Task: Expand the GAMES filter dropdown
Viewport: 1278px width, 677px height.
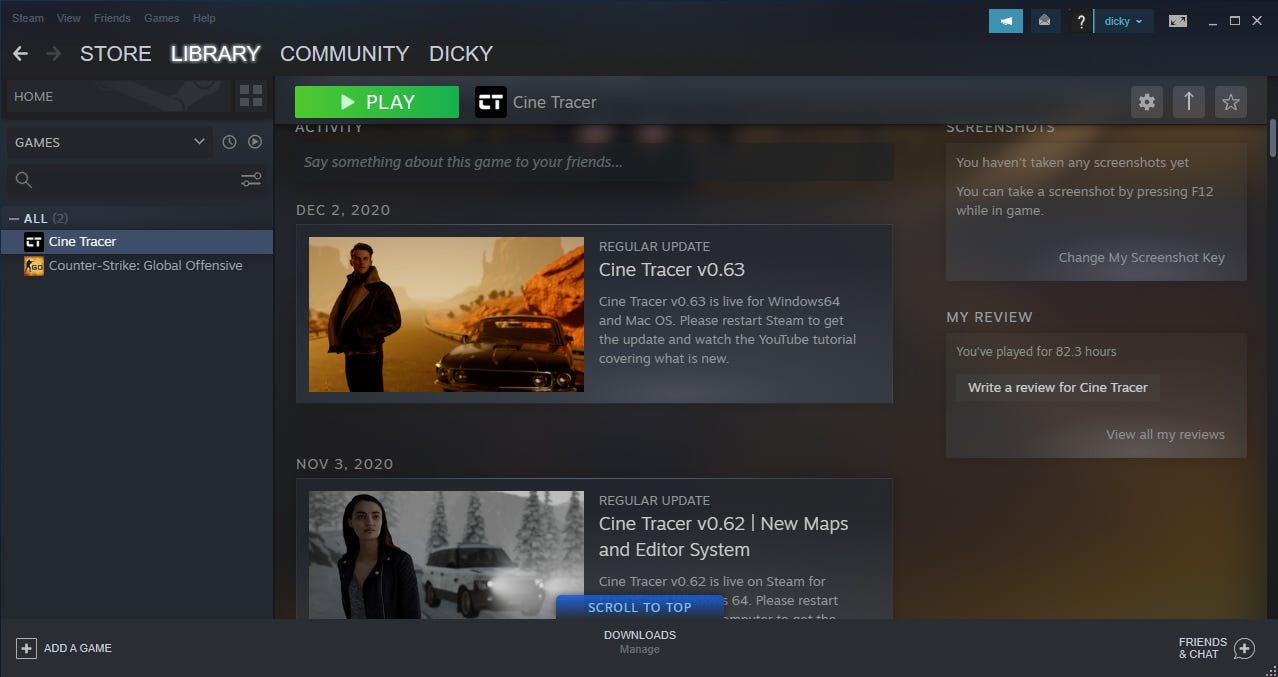Action: point(109,142)
